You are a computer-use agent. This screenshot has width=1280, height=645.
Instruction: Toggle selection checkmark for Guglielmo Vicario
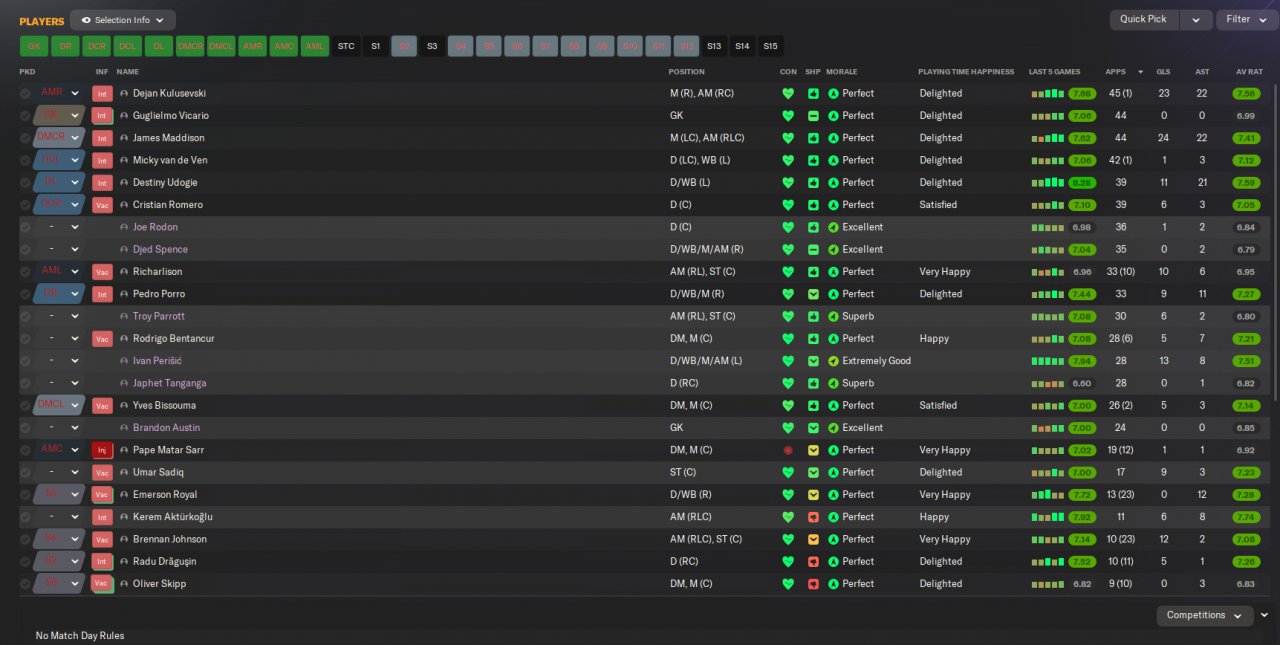coord(25,116)
